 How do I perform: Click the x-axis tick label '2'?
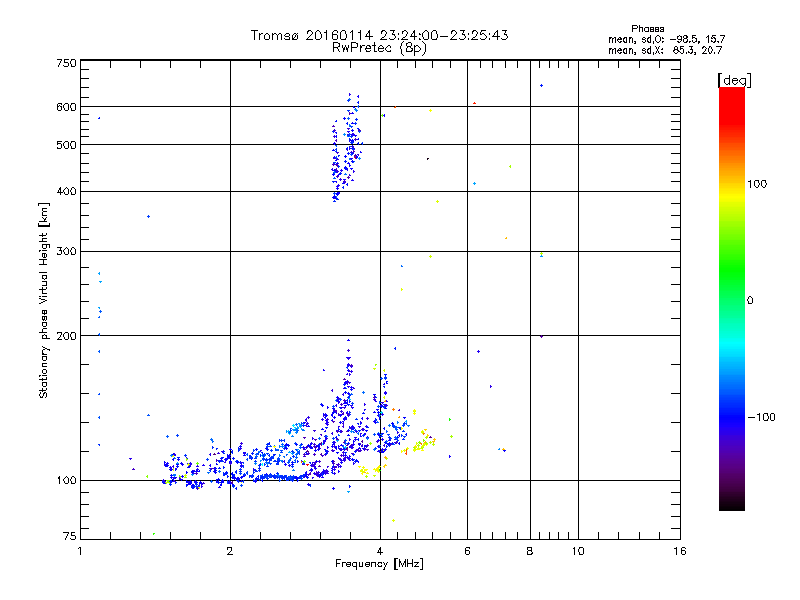coord(230,551)
